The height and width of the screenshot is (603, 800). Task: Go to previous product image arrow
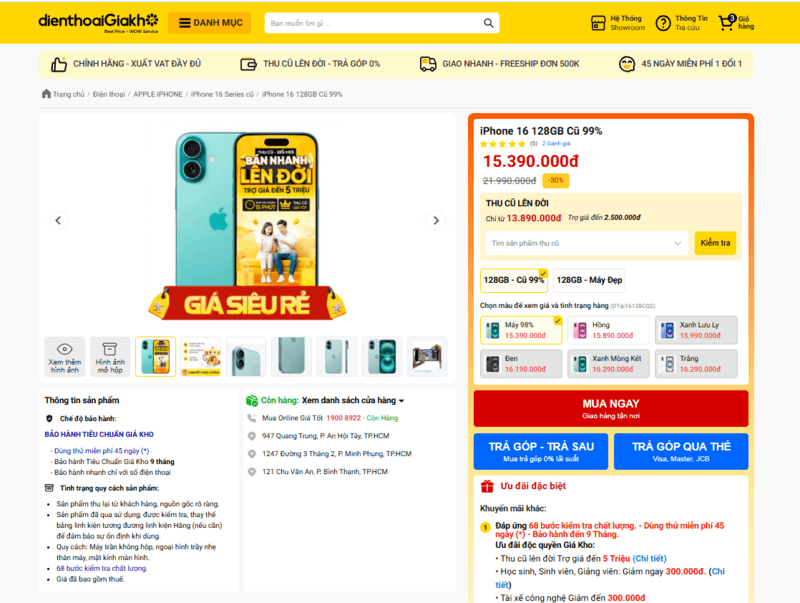[x=58, y=220]
